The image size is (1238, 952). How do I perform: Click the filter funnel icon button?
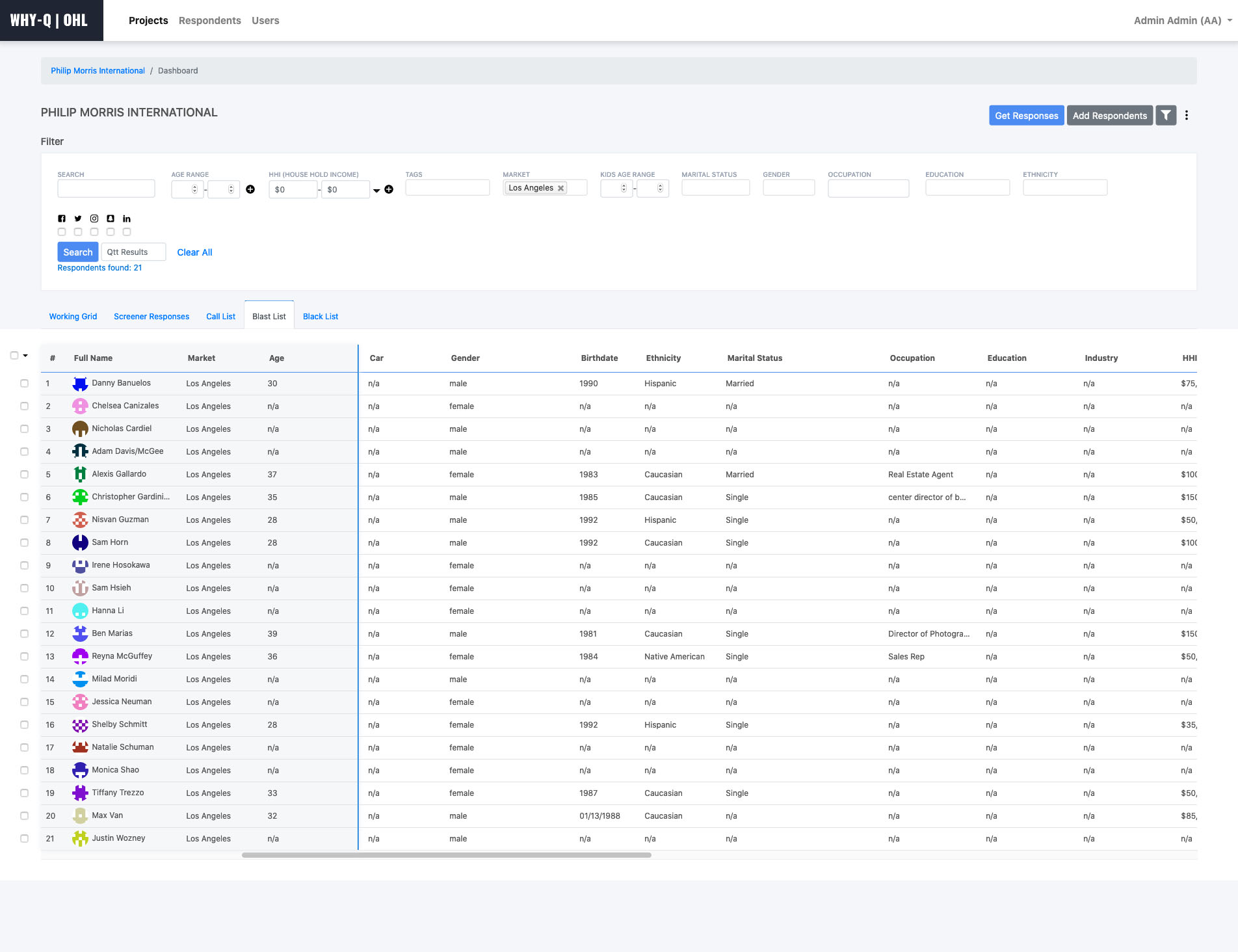1165,116
